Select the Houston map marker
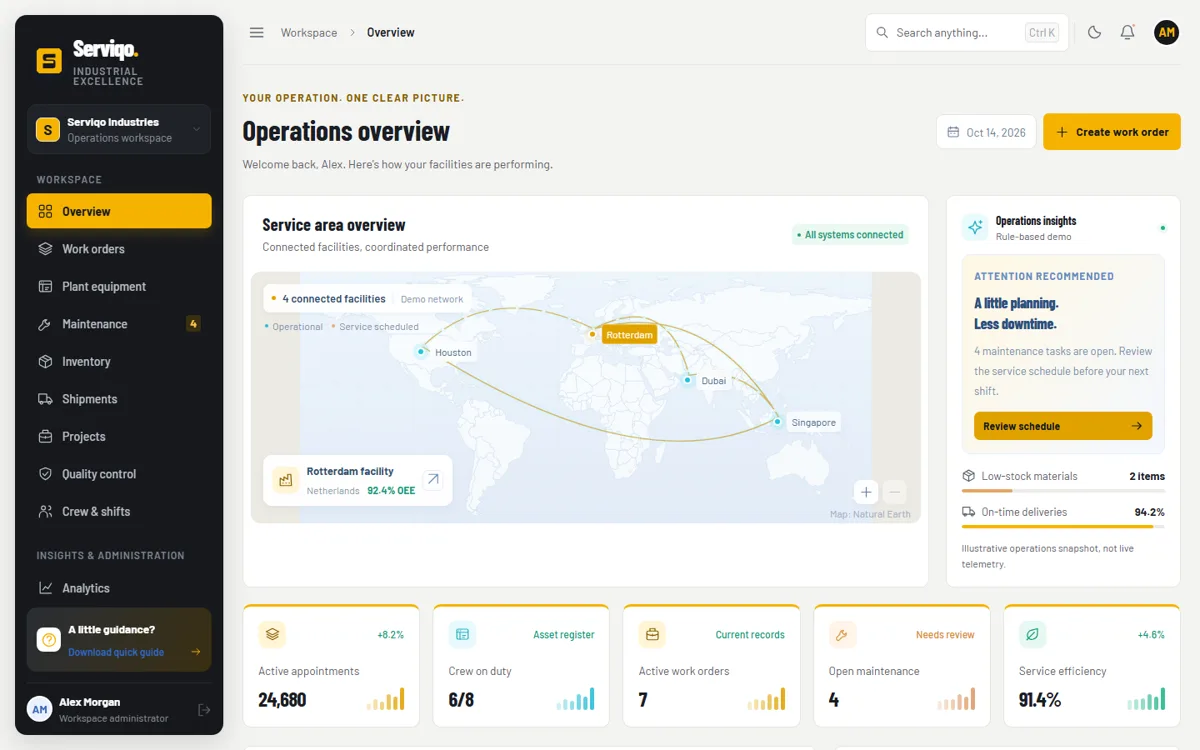Viewport: 1200px width, 750px height. [421, 351]
